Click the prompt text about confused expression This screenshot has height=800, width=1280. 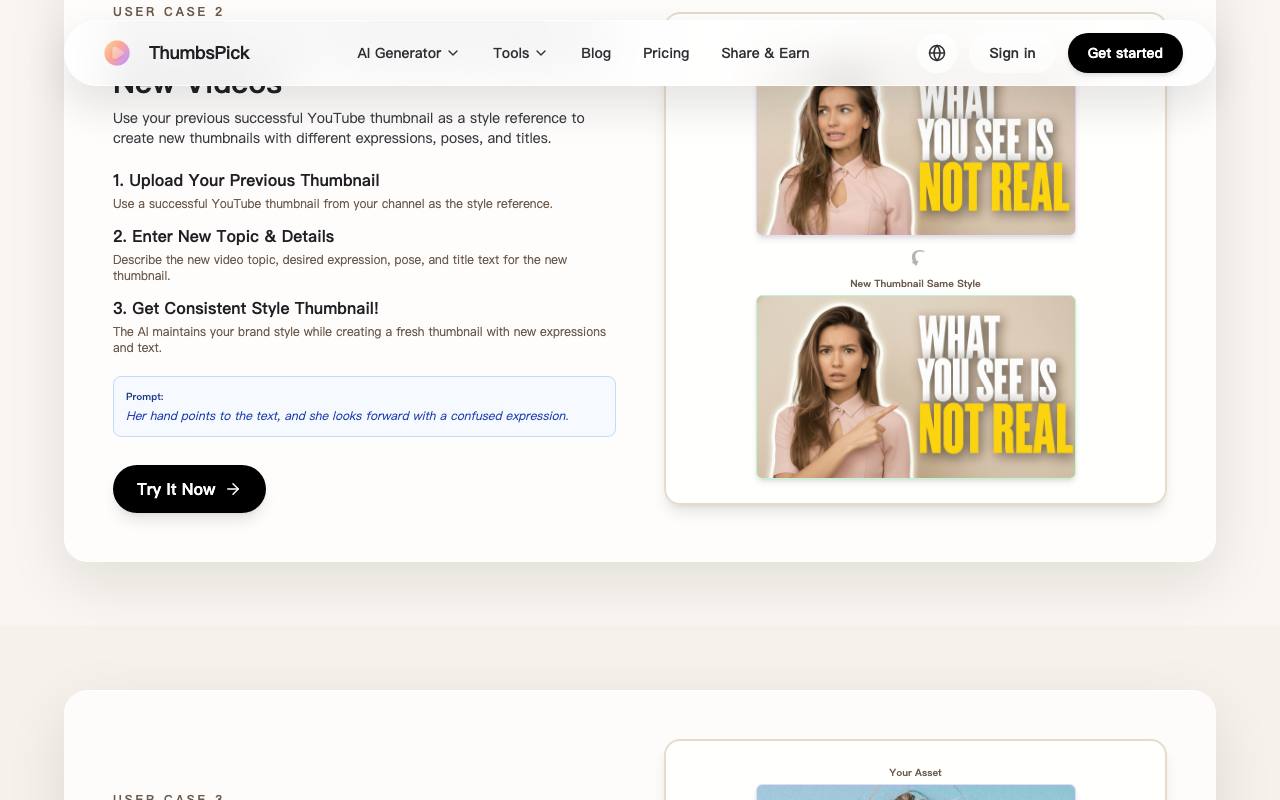(x=347, y=416)
